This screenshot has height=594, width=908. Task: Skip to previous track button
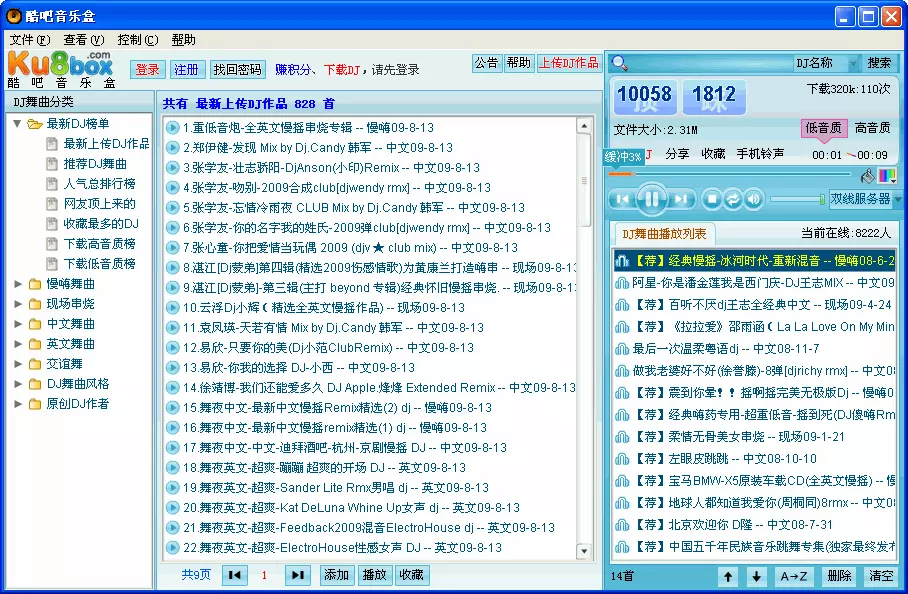[623, 199]
